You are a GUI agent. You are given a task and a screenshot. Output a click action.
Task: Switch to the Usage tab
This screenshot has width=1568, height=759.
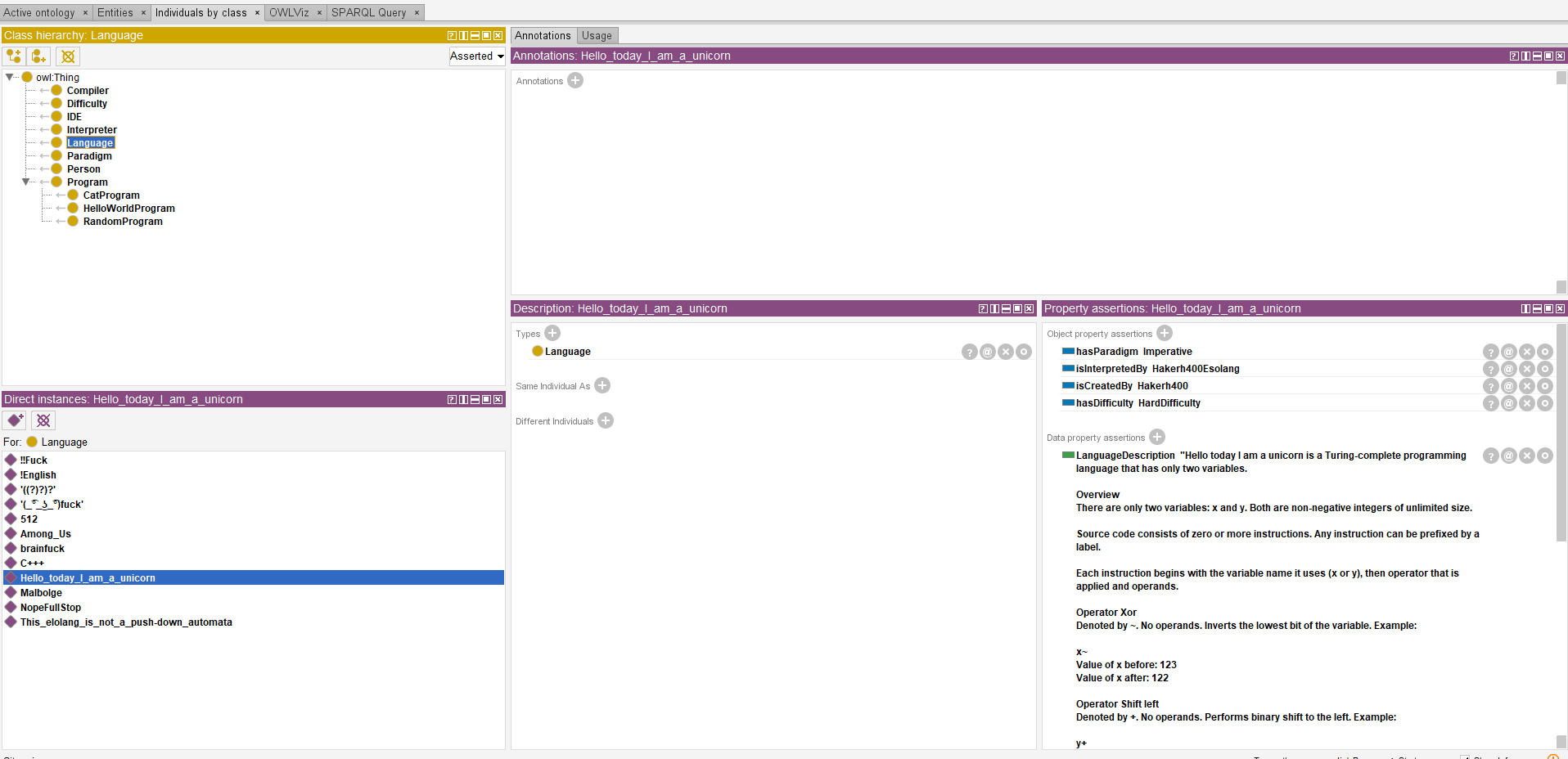coord(597,36)
